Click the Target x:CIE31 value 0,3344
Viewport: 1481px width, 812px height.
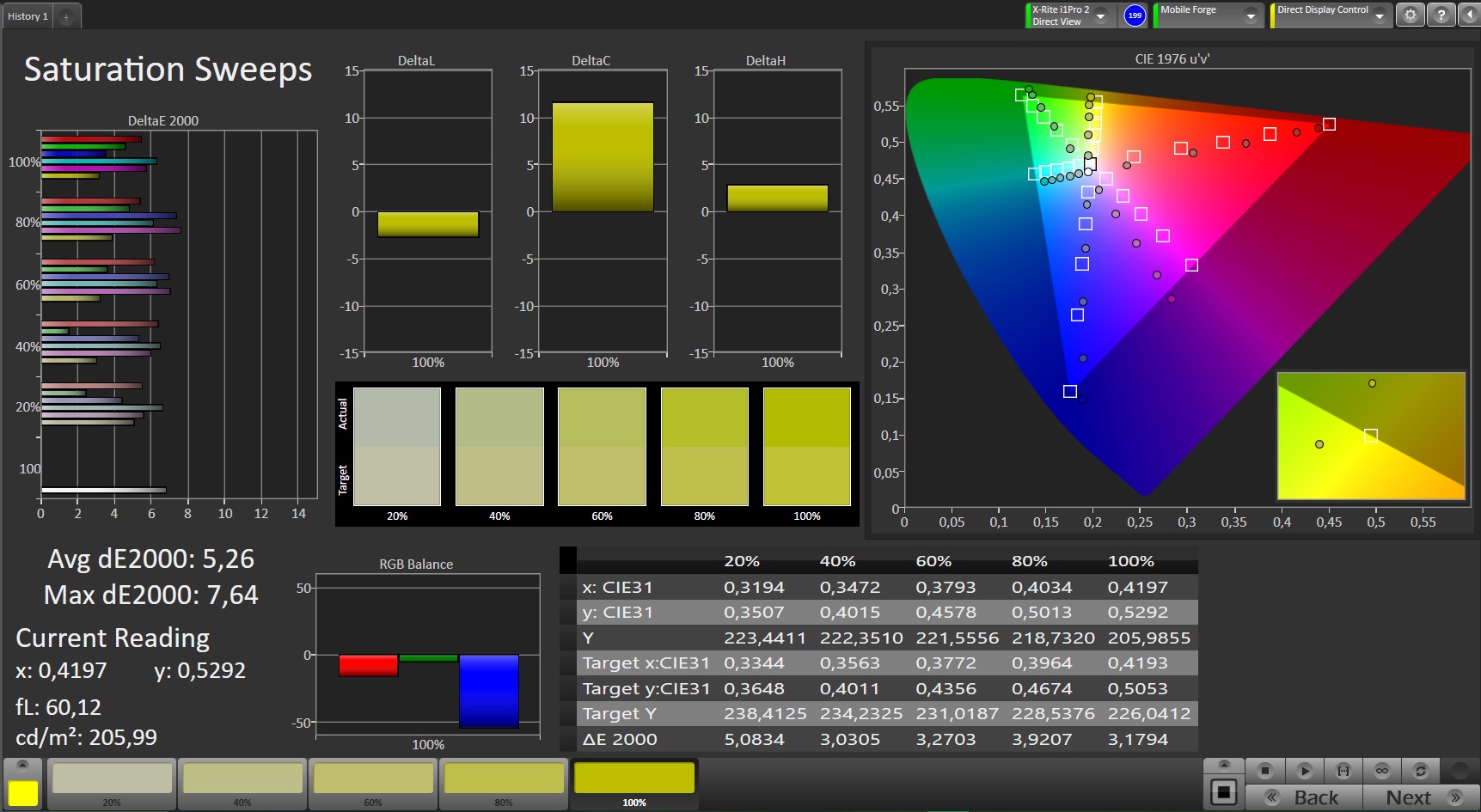pos(754,663)
